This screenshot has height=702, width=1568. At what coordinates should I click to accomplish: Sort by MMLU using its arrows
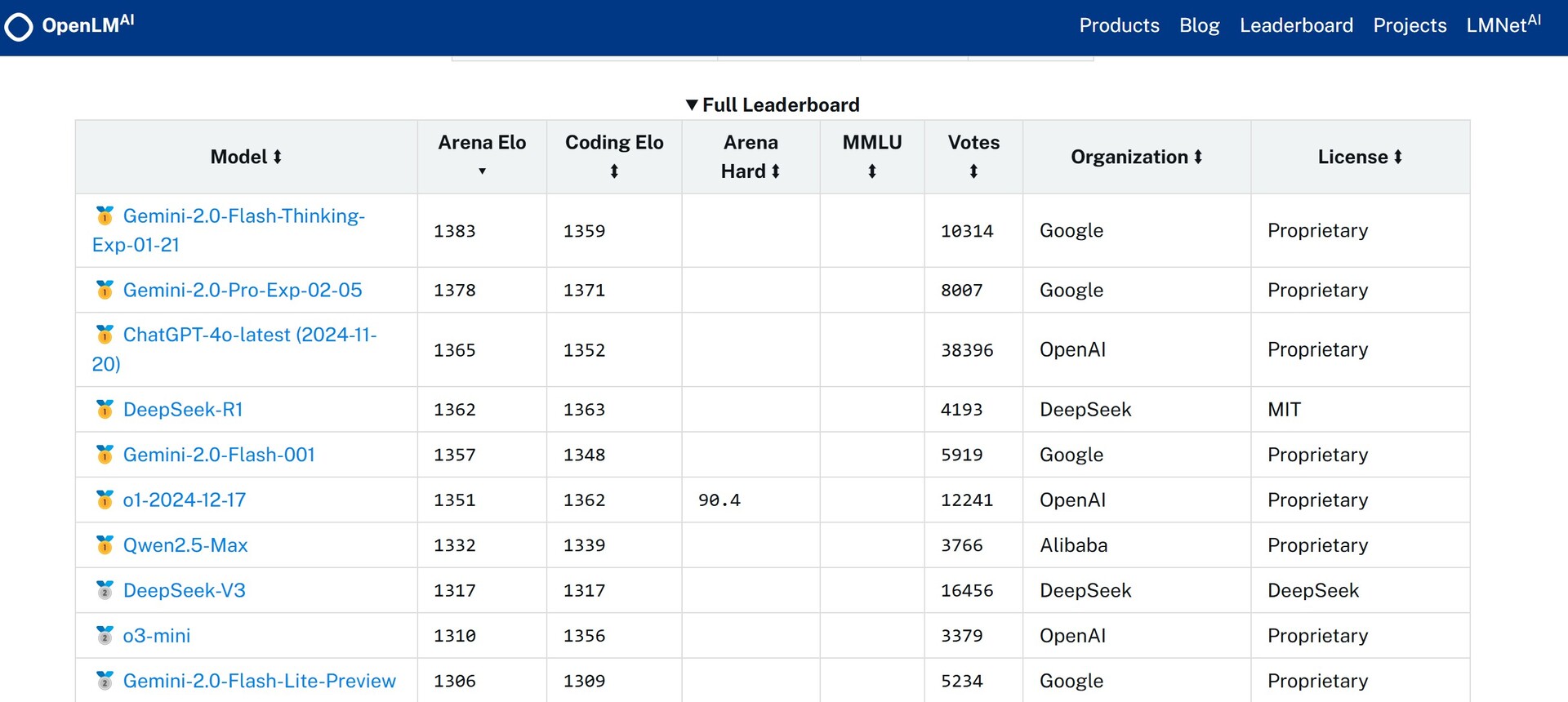(872, 171)
